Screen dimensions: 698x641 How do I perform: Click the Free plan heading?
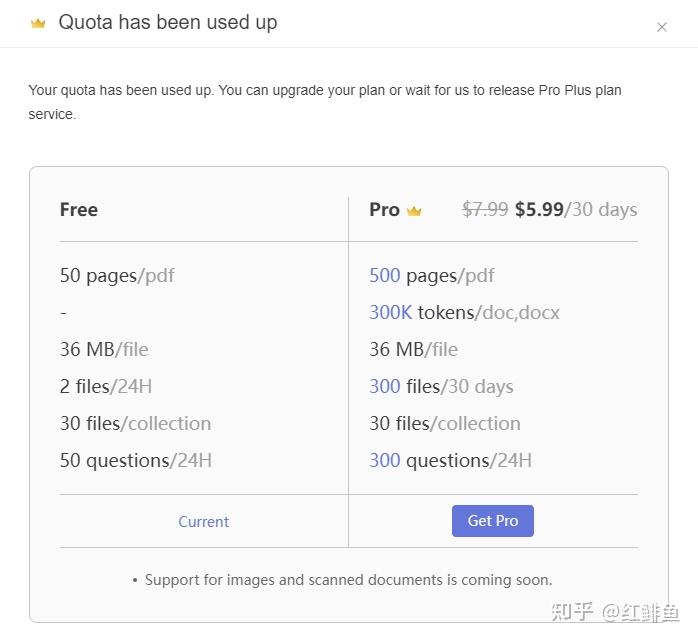79,209
